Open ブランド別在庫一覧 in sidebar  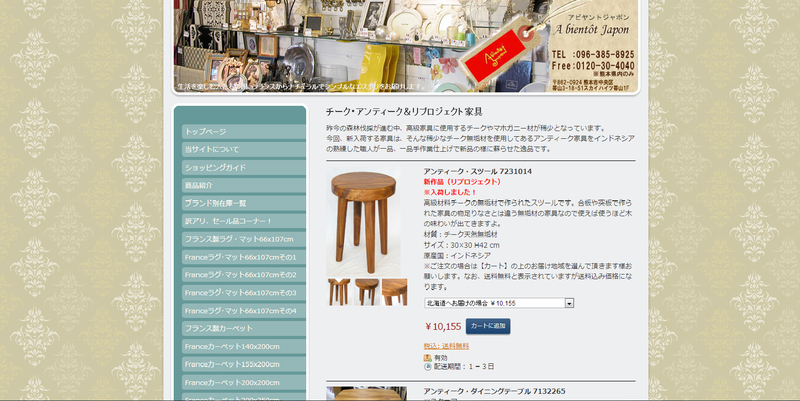[x=244, y=203]
